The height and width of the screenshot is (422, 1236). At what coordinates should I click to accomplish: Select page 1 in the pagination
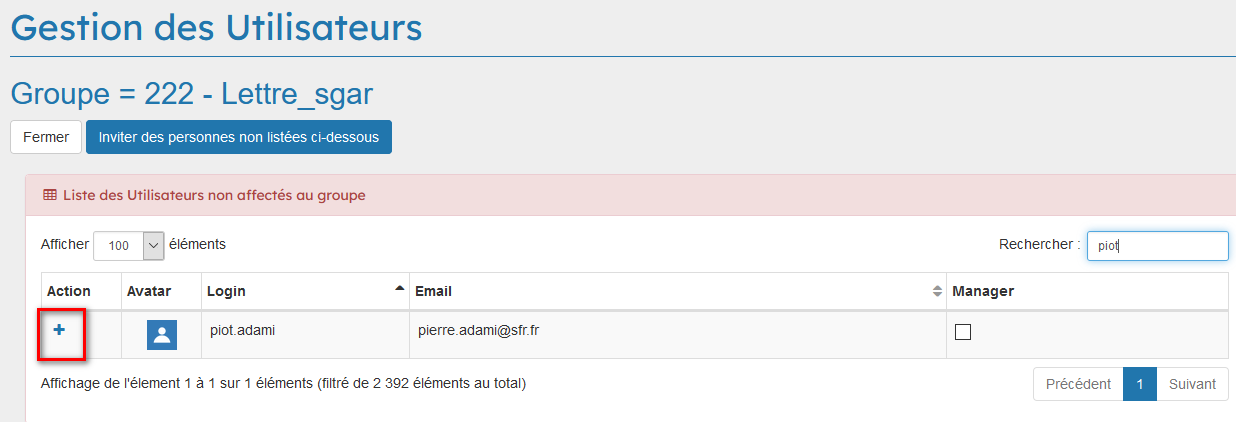[x=1140, y=384]
